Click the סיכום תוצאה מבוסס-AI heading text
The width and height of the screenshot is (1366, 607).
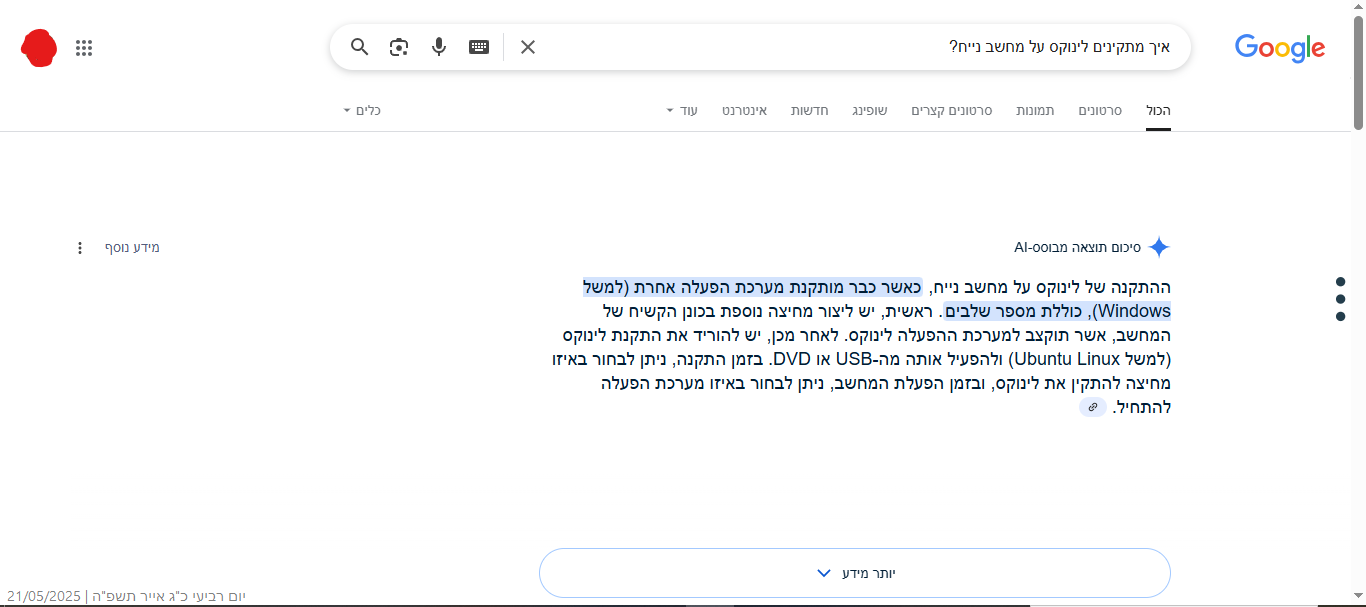(x=1078, y=247)
